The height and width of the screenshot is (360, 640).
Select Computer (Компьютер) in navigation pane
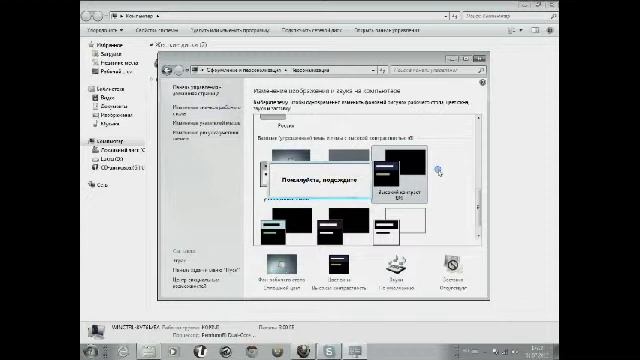point(110,141)
